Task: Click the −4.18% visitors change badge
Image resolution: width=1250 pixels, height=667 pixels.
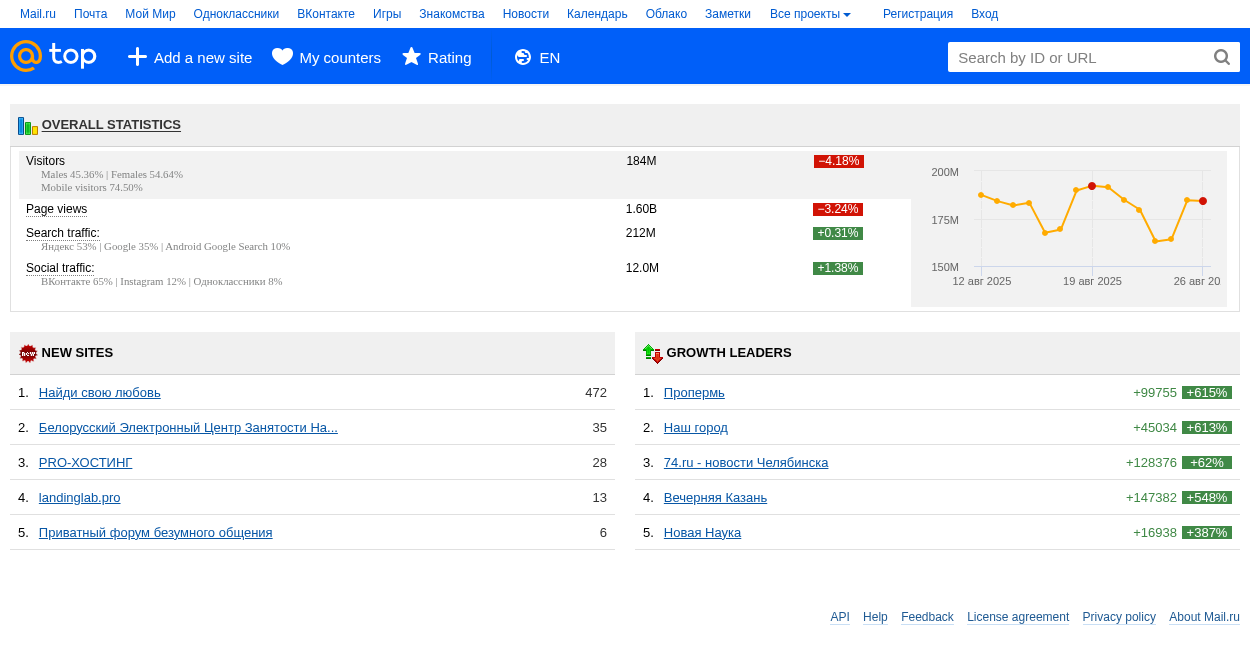Action: 839,161
